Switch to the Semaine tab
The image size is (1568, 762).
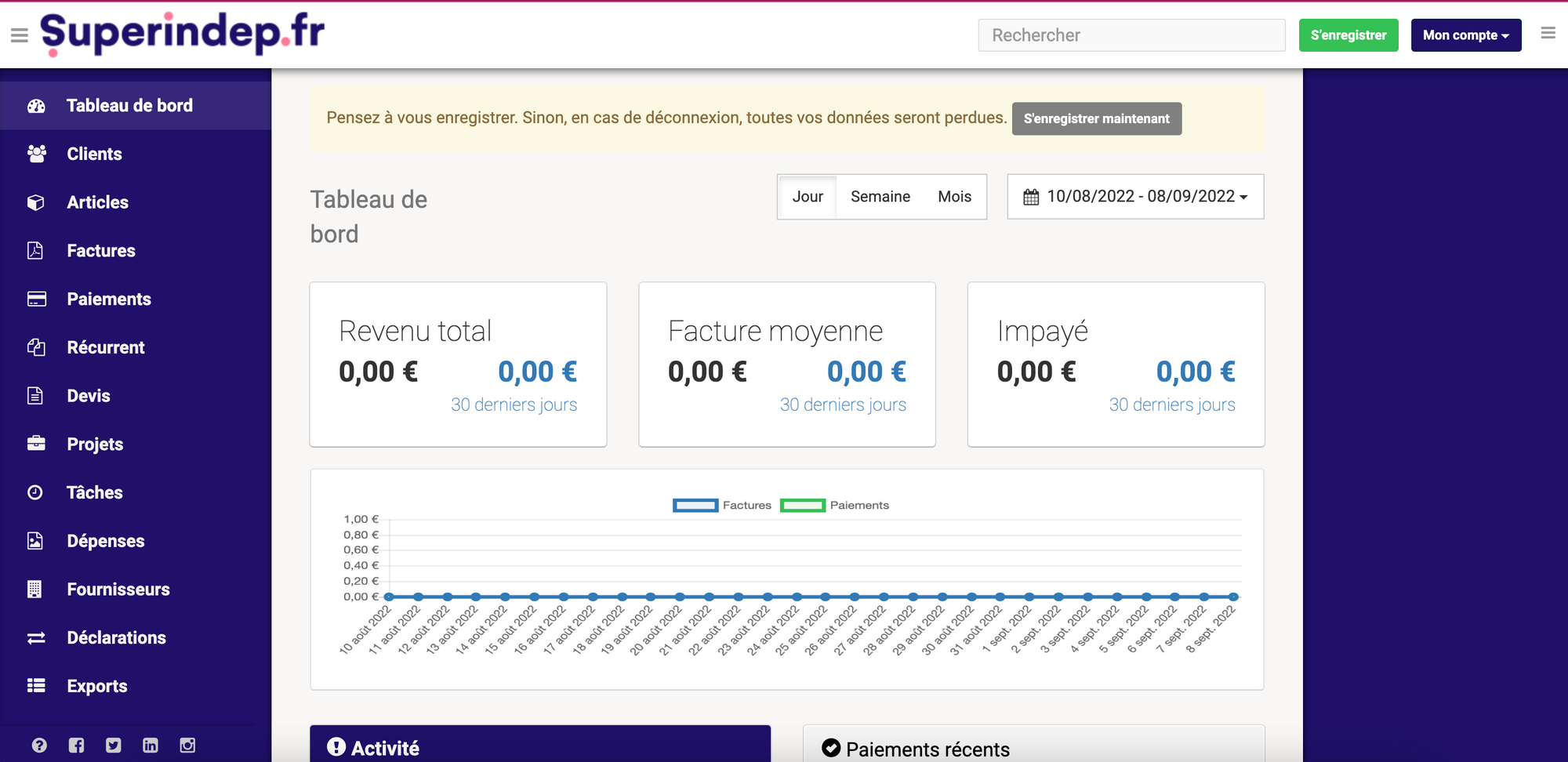880,197
